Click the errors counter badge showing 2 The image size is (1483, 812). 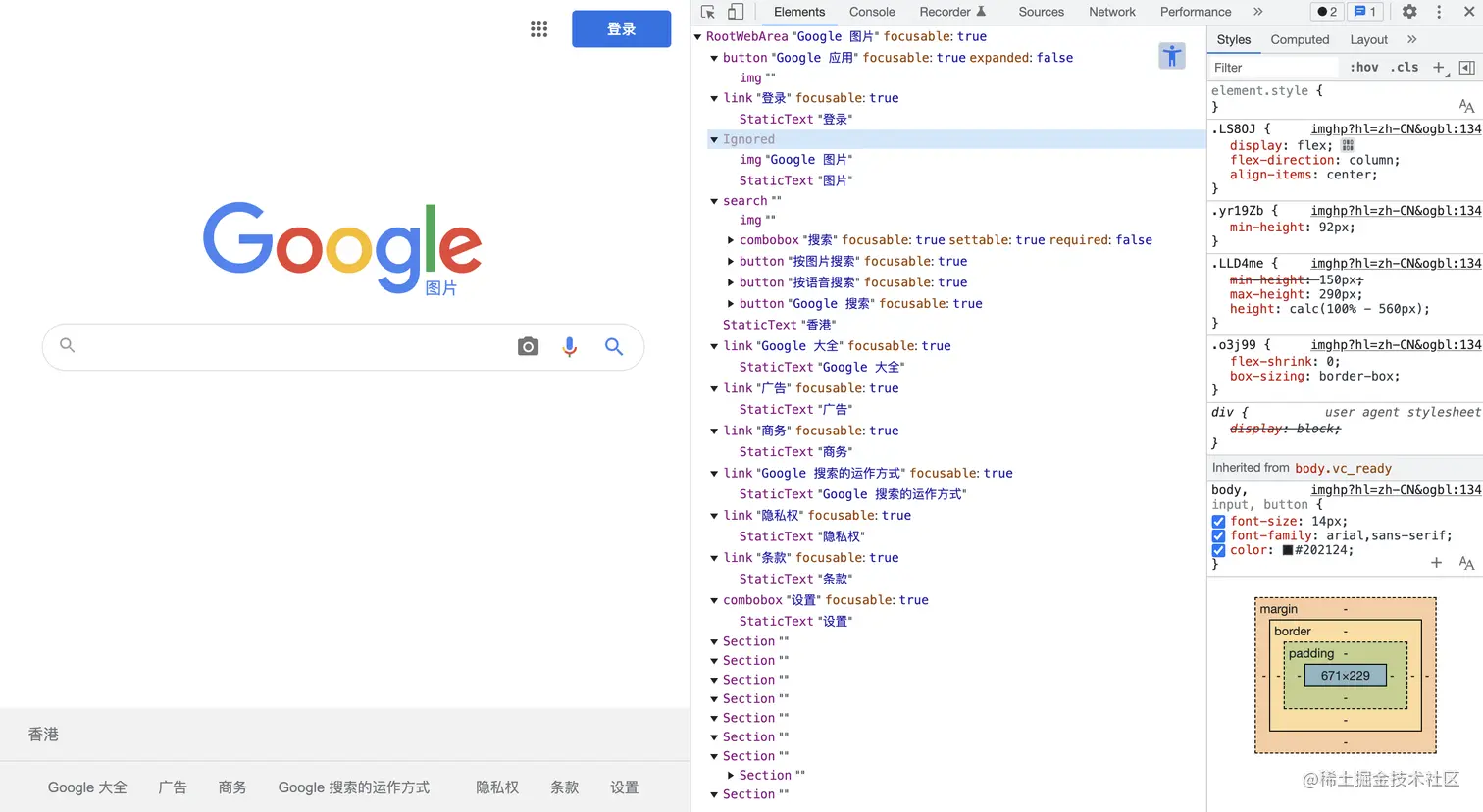(1327, 12)
